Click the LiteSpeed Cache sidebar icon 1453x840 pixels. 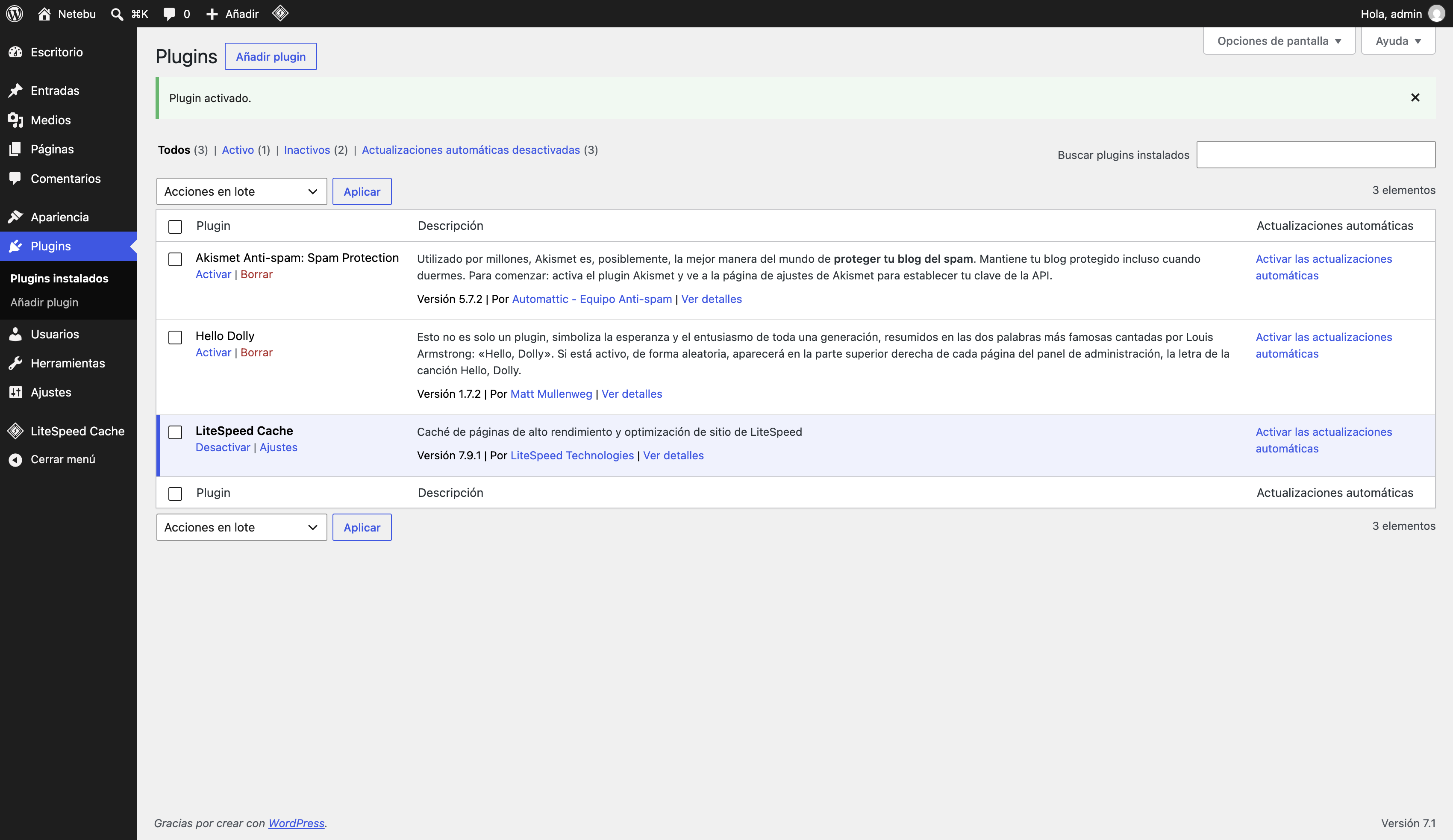click(15, 431)
